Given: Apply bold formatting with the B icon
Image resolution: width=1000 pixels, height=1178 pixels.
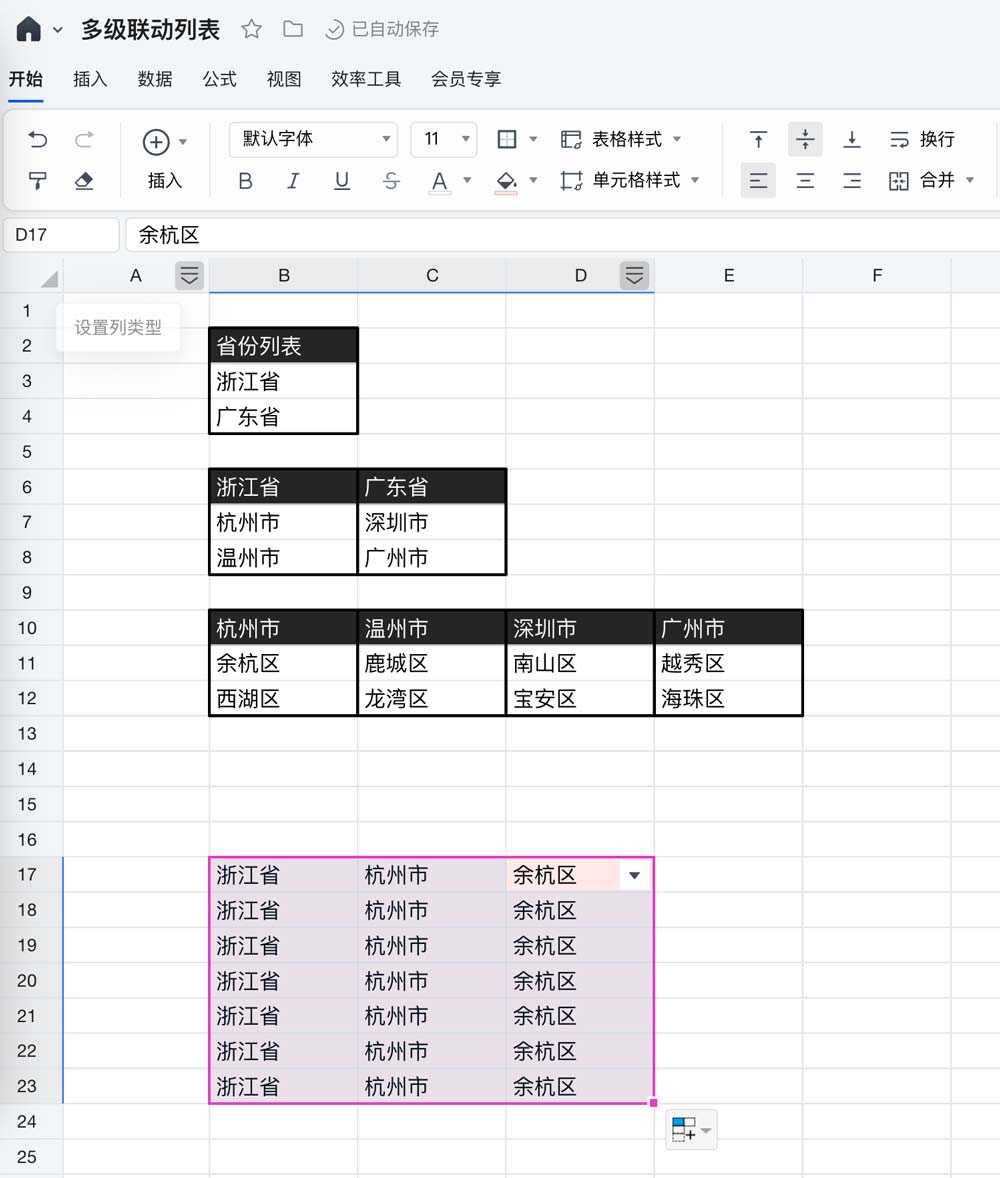Looking at the screenshot, I should (246, 181).
